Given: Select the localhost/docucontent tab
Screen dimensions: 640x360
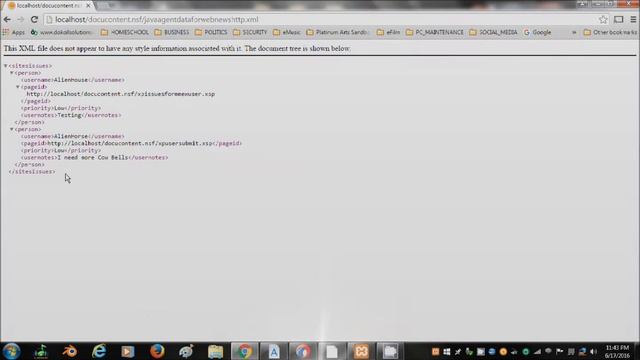Looking at the screenshot, I should [x=48, y=6].
